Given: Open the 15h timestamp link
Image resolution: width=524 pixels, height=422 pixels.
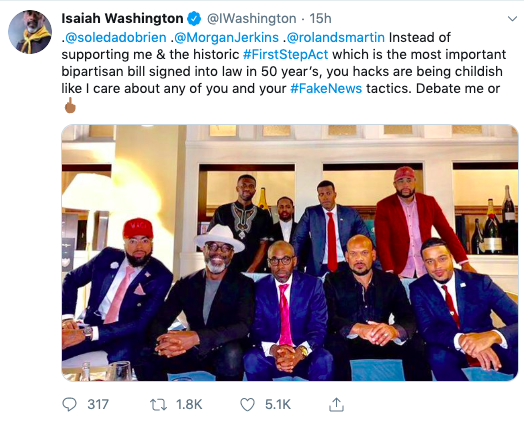Looking at the screenshot, I should (x=320, y=18).
